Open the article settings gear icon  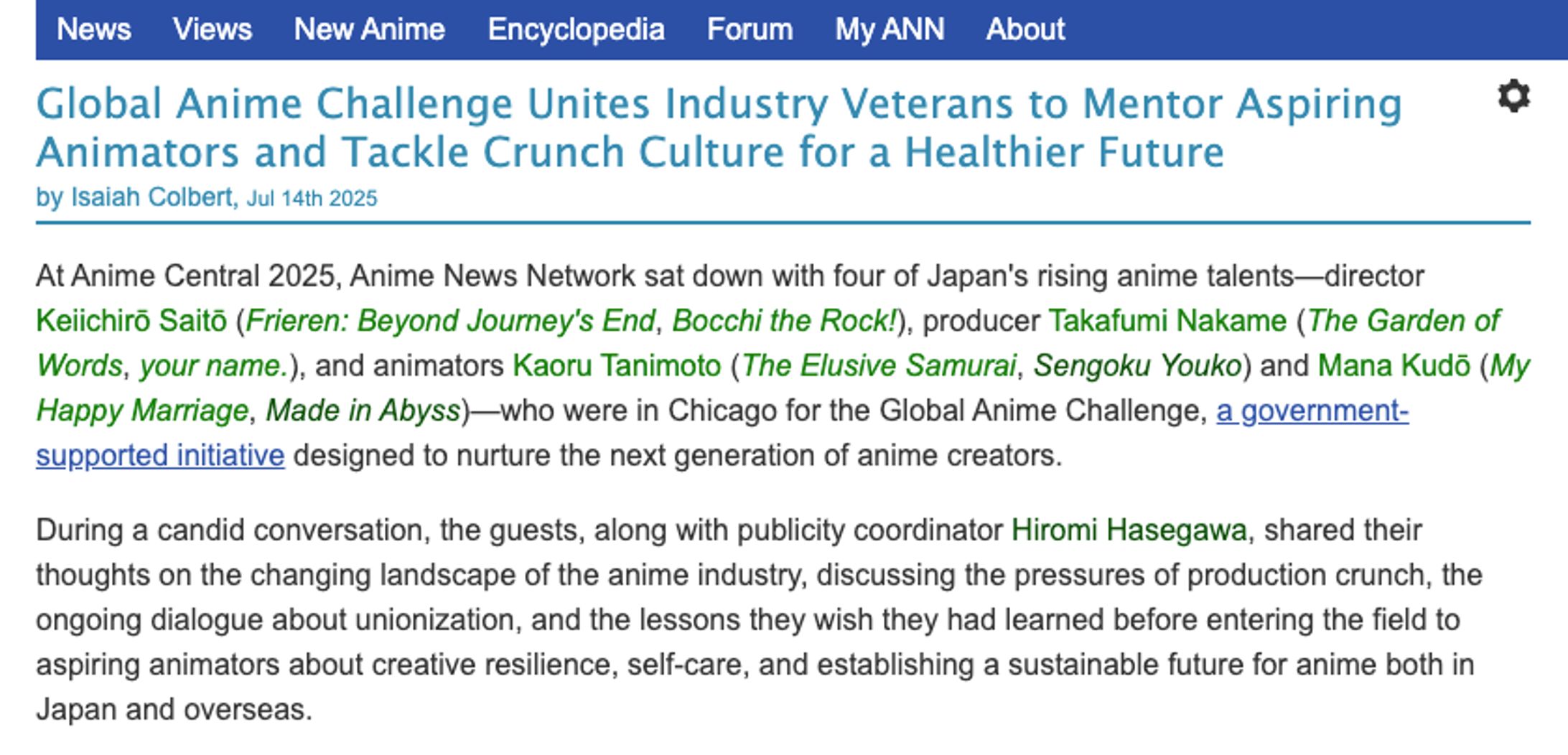tap(1515, 97)
